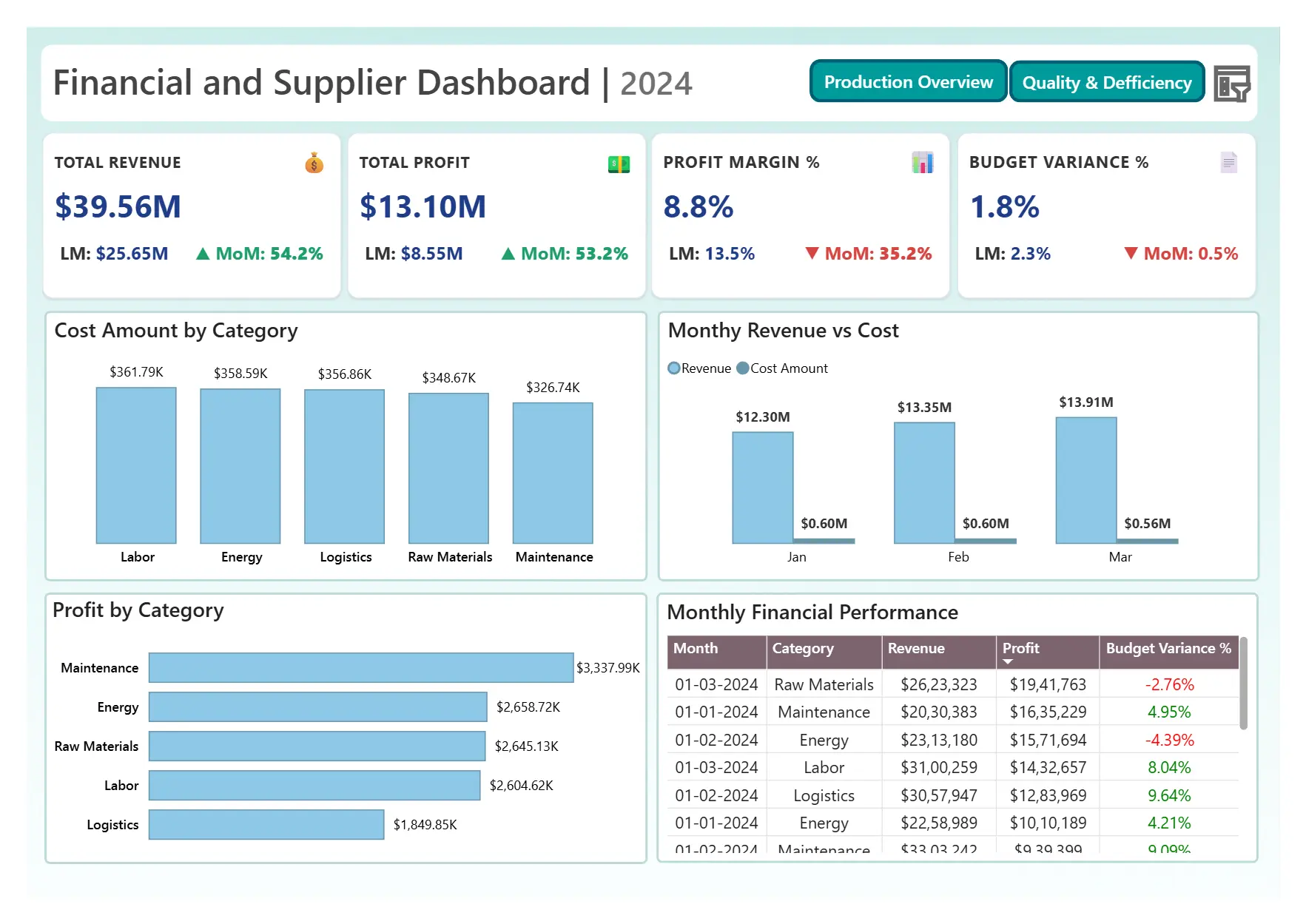Screen dimensions: 1306x924
Task: Select the Labor bar in Cost Amount chart
Action: click(136, 466)
